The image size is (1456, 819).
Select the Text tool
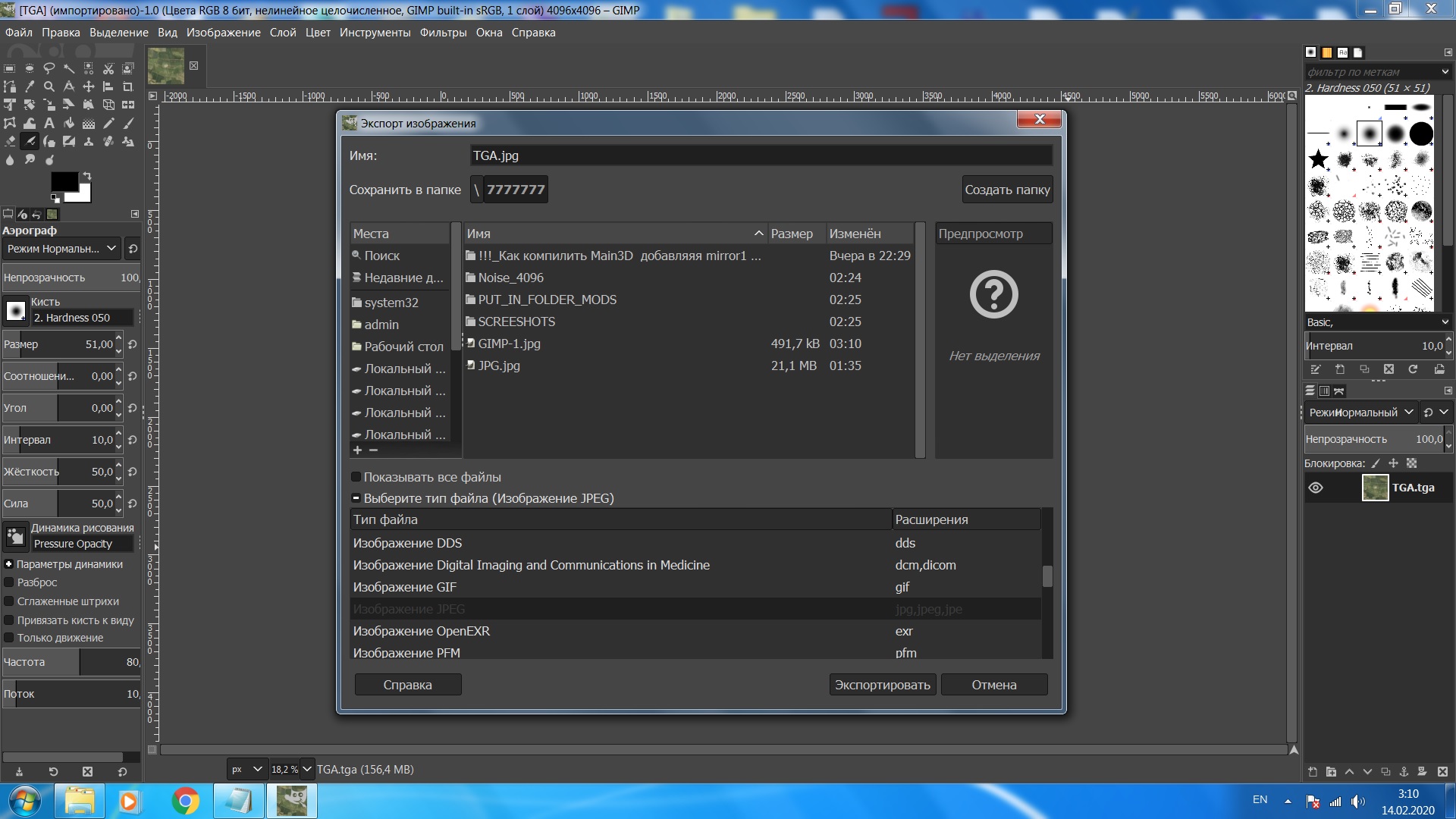(x=49, y=124)
